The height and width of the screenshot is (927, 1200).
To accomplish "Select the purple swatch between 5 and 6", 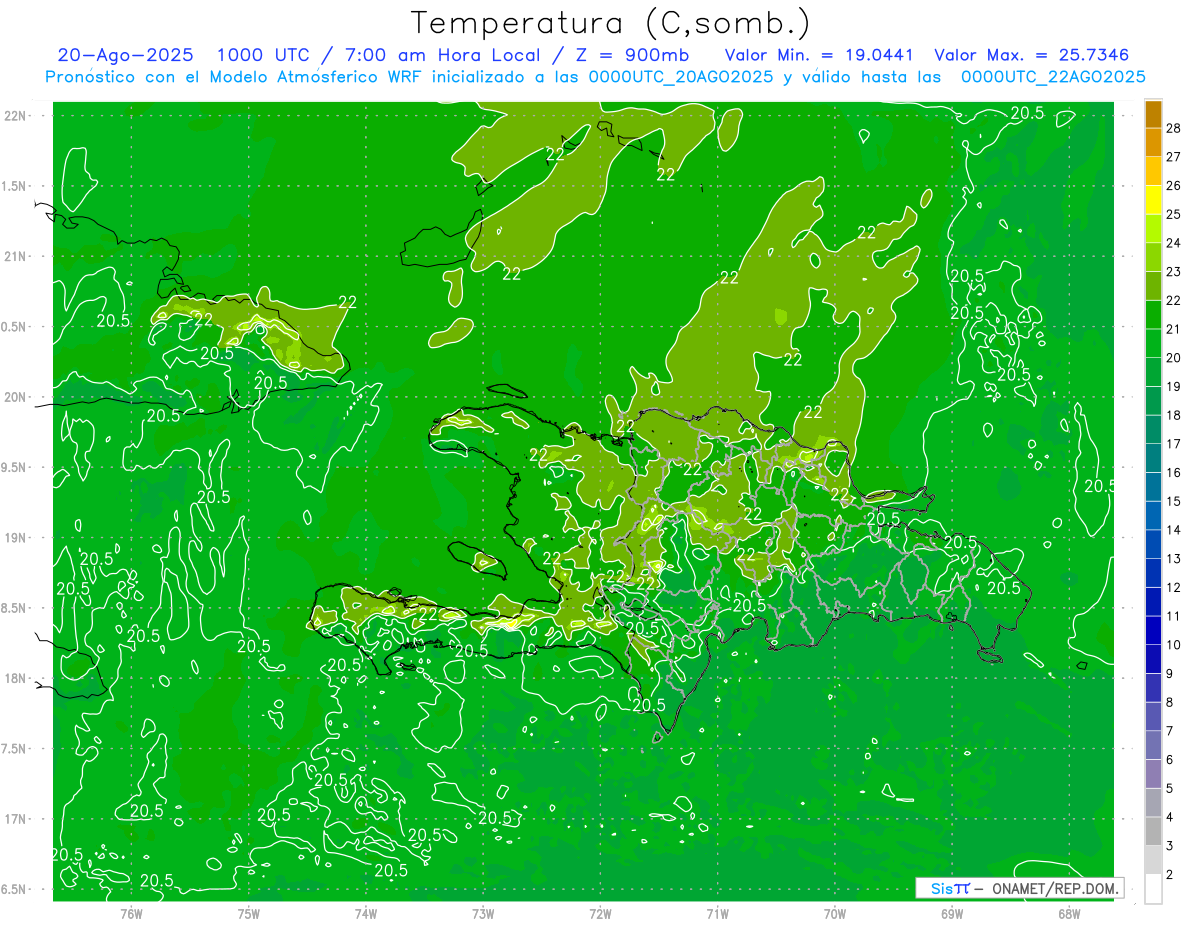I will 1153,774.
